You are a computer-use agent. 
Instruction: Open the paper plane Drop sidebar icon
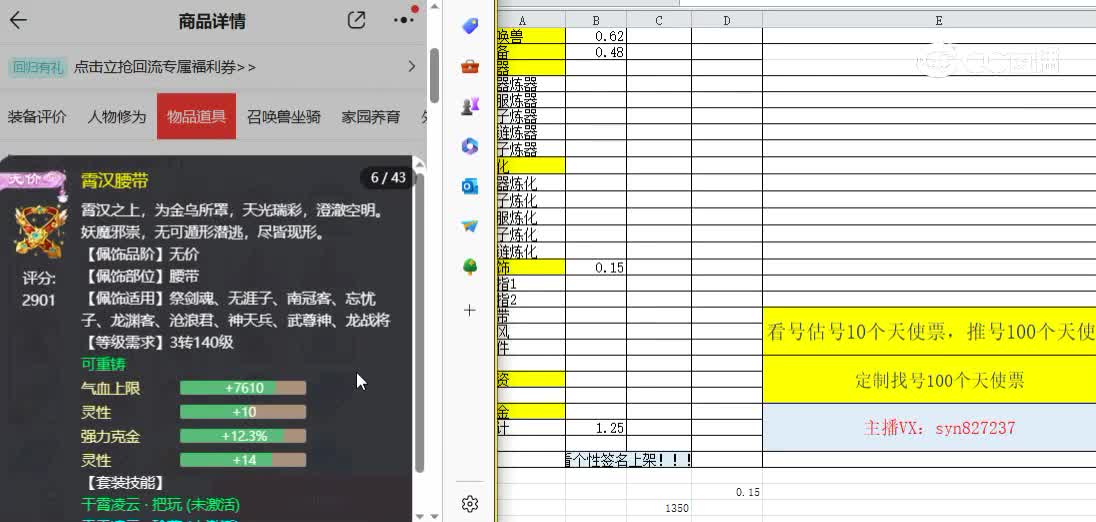tap(470, 226)
